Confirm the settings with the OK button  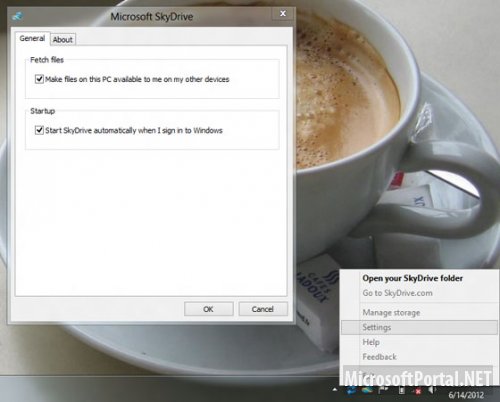[209, 309]
